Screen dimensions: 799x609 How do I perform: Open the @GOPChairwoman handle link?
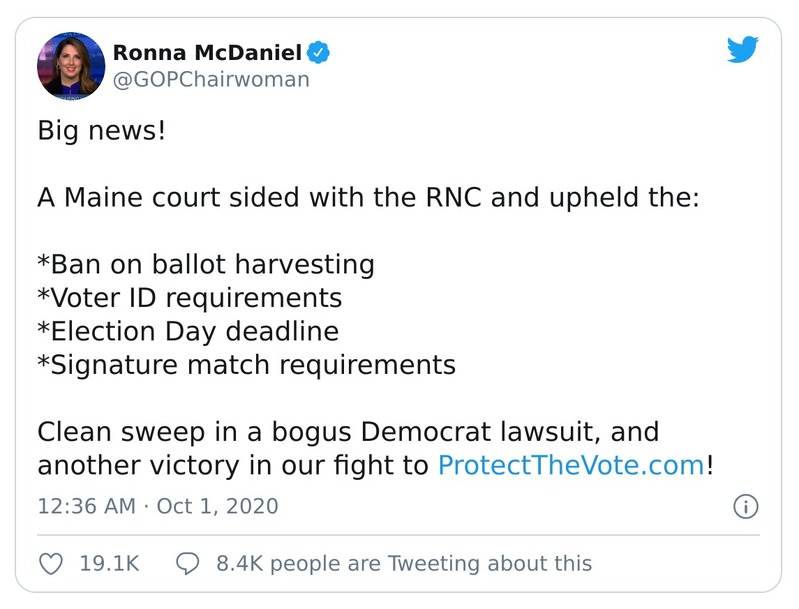click(x=210, y=80)
